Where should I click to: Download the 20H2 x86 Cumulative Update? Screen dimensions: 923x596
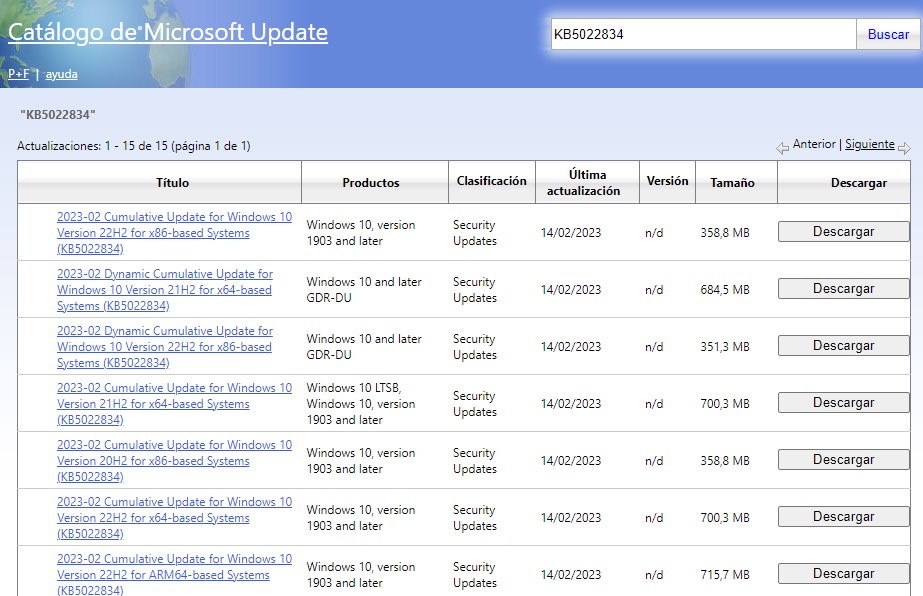click(x=844, y=460)
